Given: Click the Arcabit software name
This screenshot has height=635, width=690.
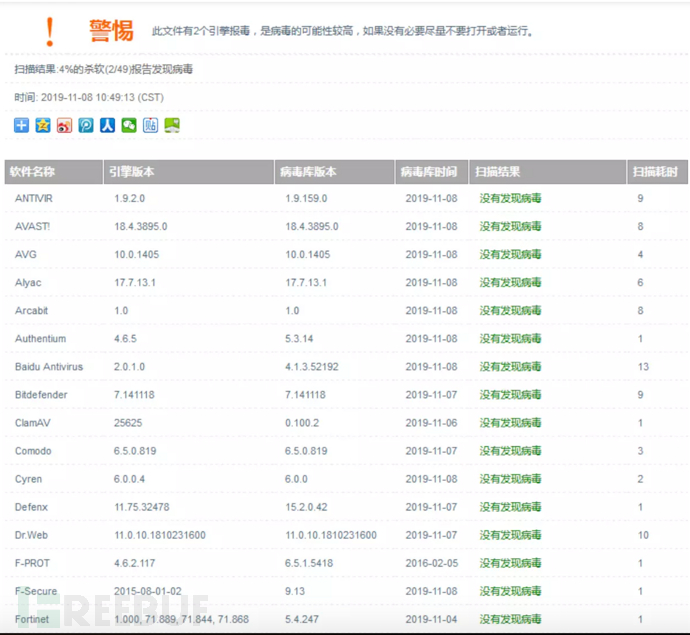Looking at the screenshot, I should point(31,311).
